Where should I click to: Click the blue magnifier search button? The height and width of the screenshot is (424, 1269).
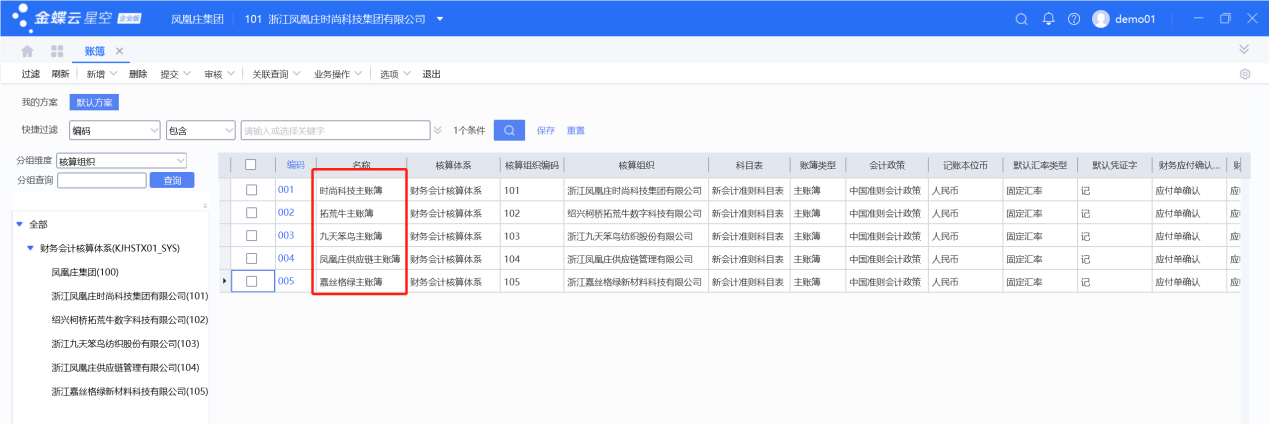[x=509, y=130]
